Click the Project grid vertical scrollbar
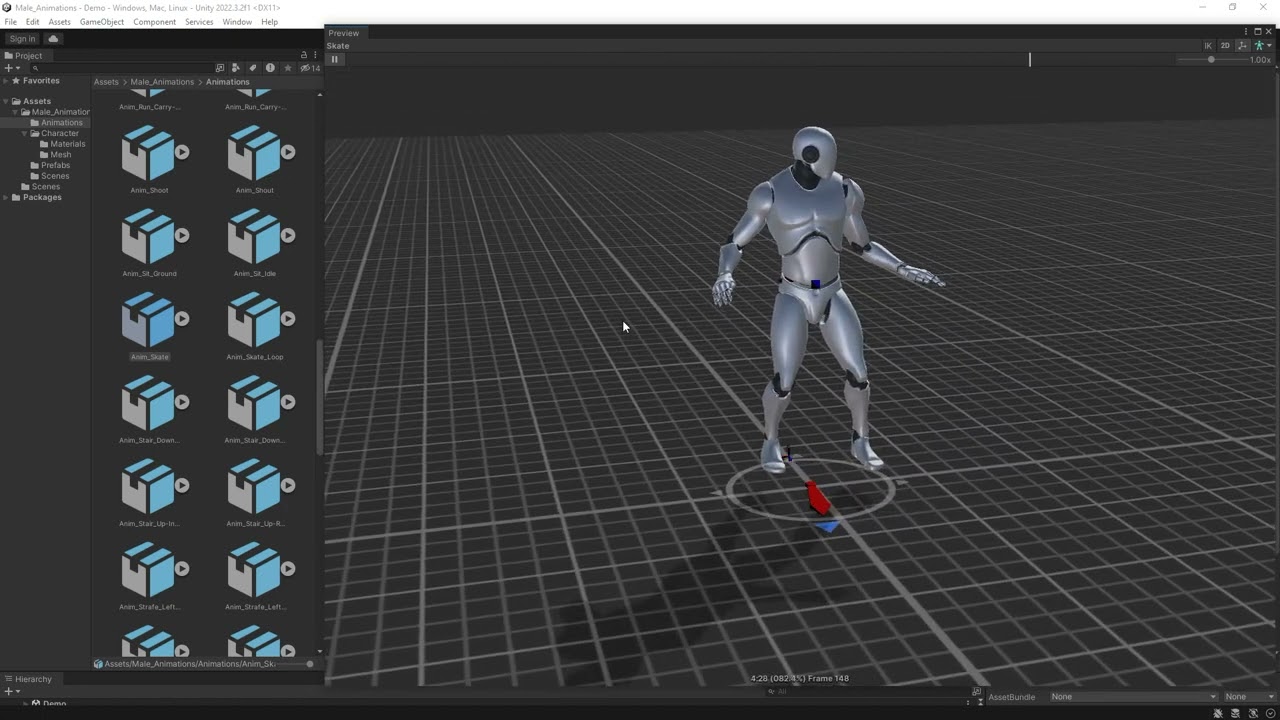Image resolution: width=1280 pixels, height=720 pixels. point(320,397)
